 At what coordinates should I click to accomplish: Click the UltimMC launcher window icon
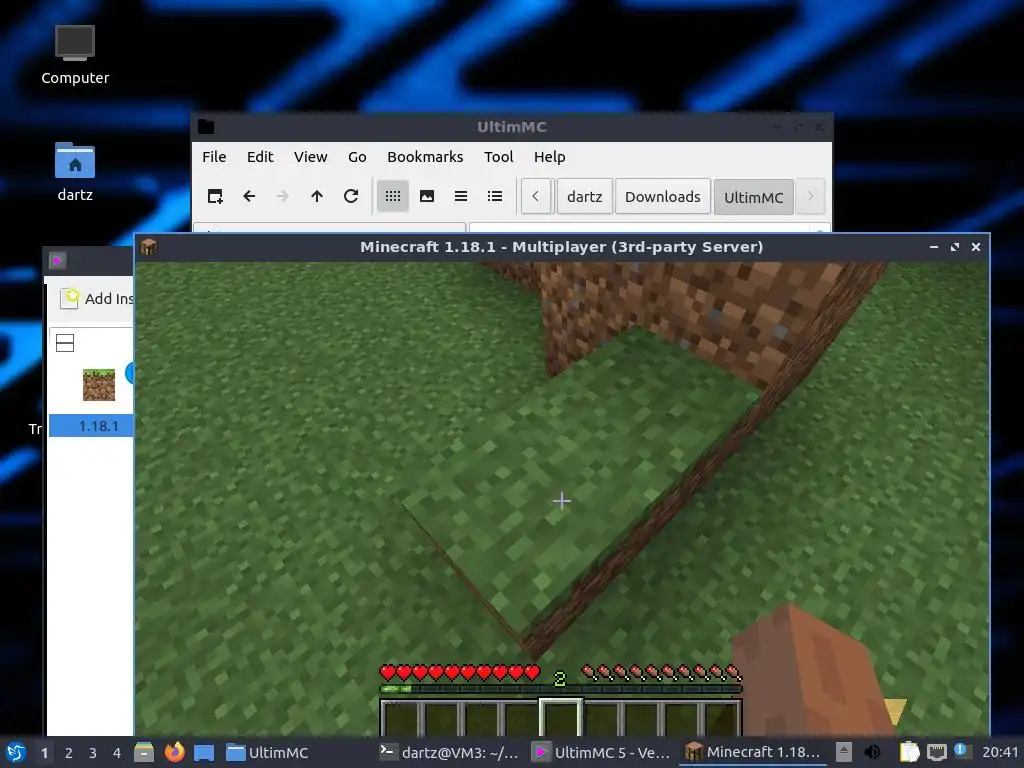coord(57,261)
